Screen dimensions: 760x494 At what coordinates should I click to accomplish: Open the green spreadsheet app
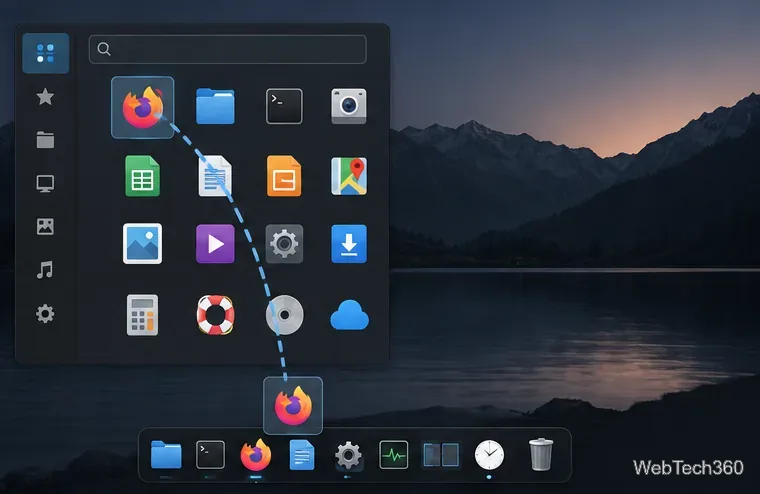[x=142, y=176]
